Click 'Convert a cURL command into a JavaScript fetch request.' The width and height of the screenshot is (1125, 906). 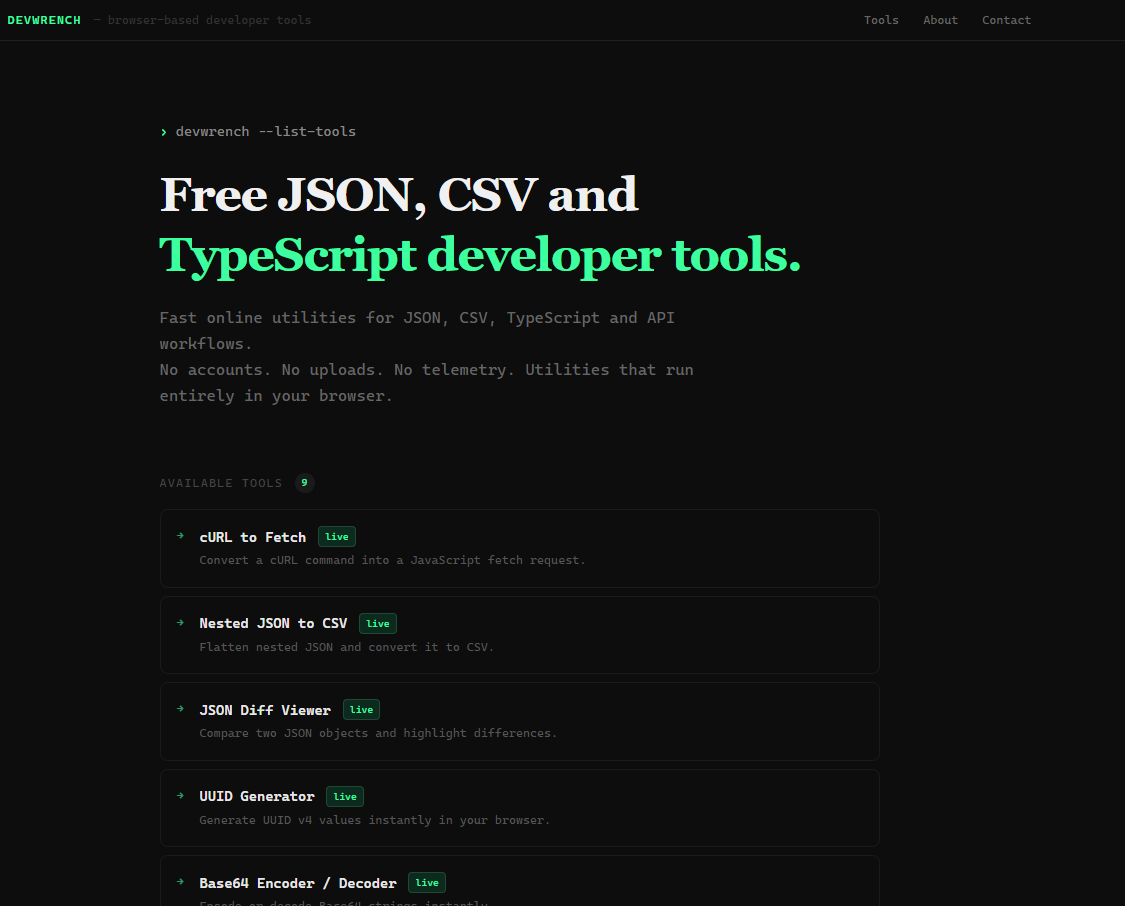(392, 560)
